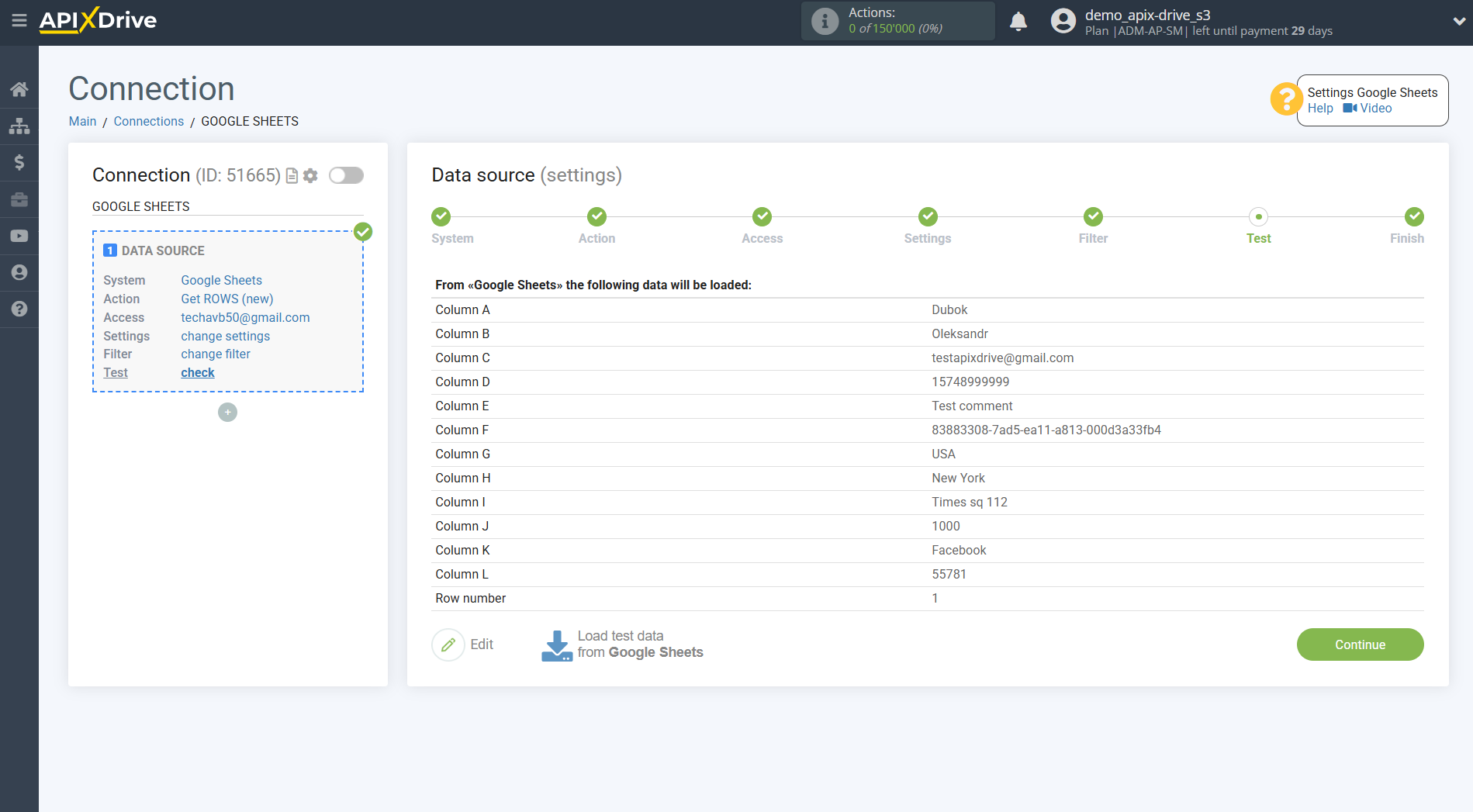
Task: Select the Facebook value in Column K
Action: (x=959, y=550)
